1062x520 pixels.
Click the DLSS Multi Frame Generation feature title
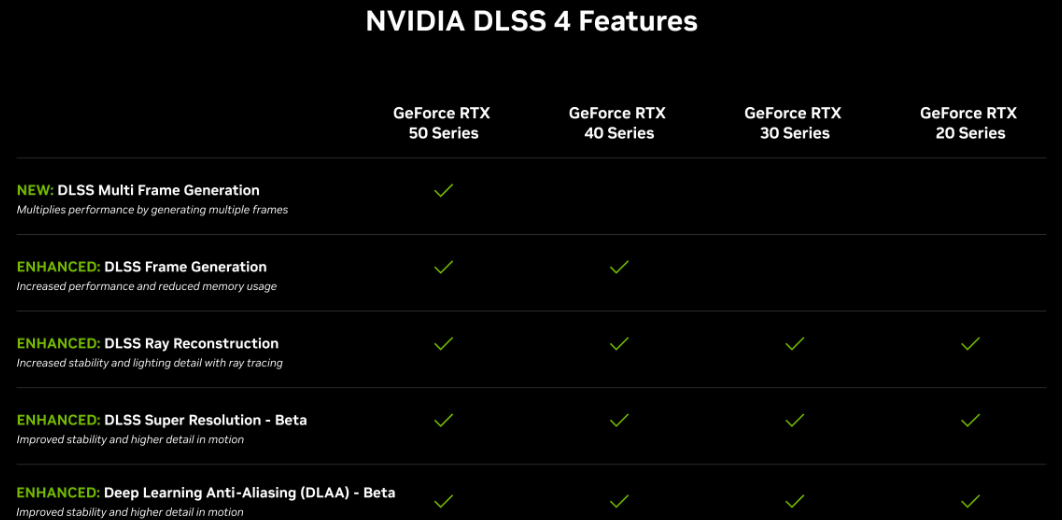(x=158, y=190)
